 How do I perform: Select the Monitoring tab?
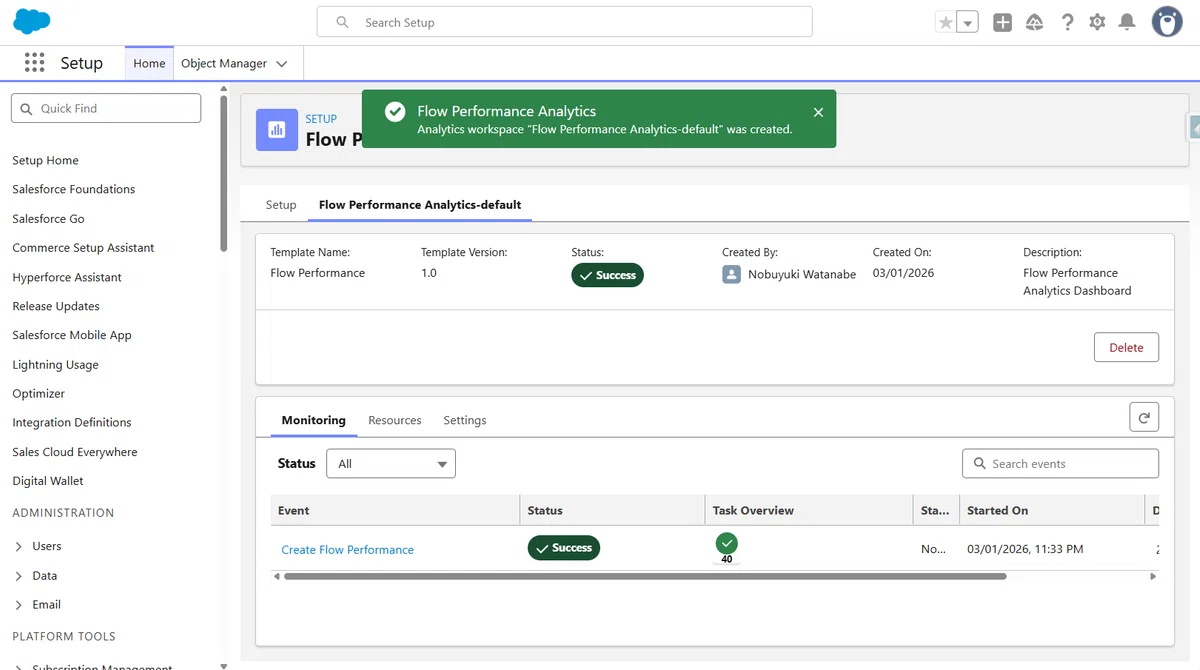[x=313, y=420]
